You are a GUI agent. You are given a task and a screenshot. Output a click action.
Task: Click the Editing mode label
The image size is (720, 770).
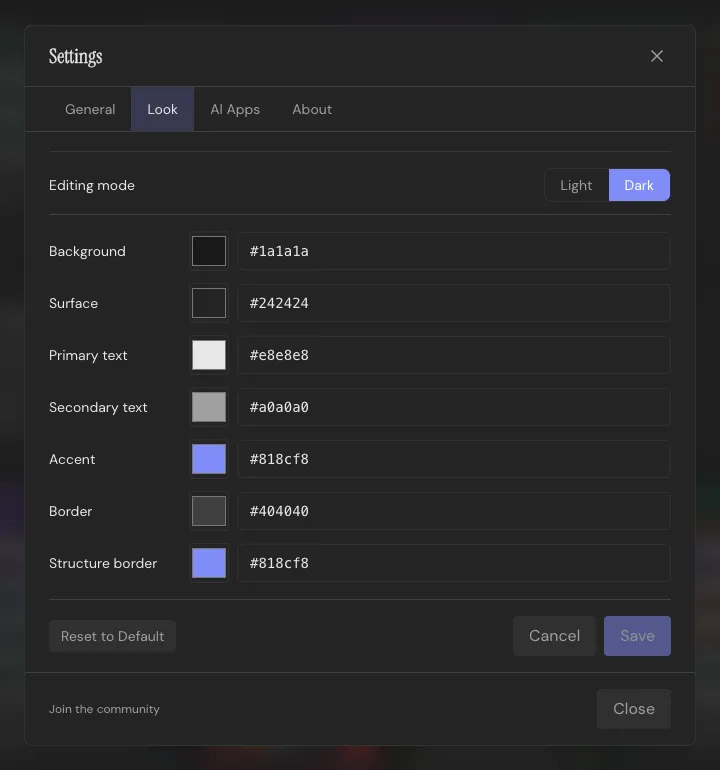92,185
